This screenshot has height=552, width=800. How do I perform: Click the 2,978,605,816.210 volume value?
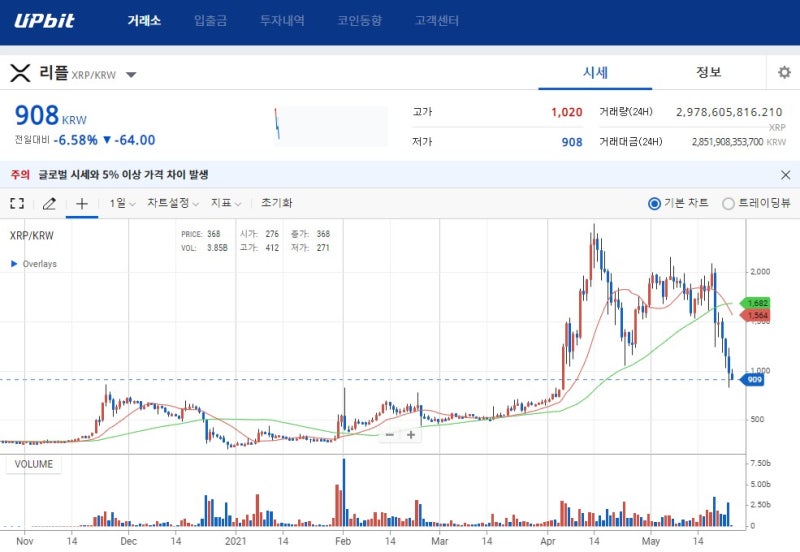[729, 112]
